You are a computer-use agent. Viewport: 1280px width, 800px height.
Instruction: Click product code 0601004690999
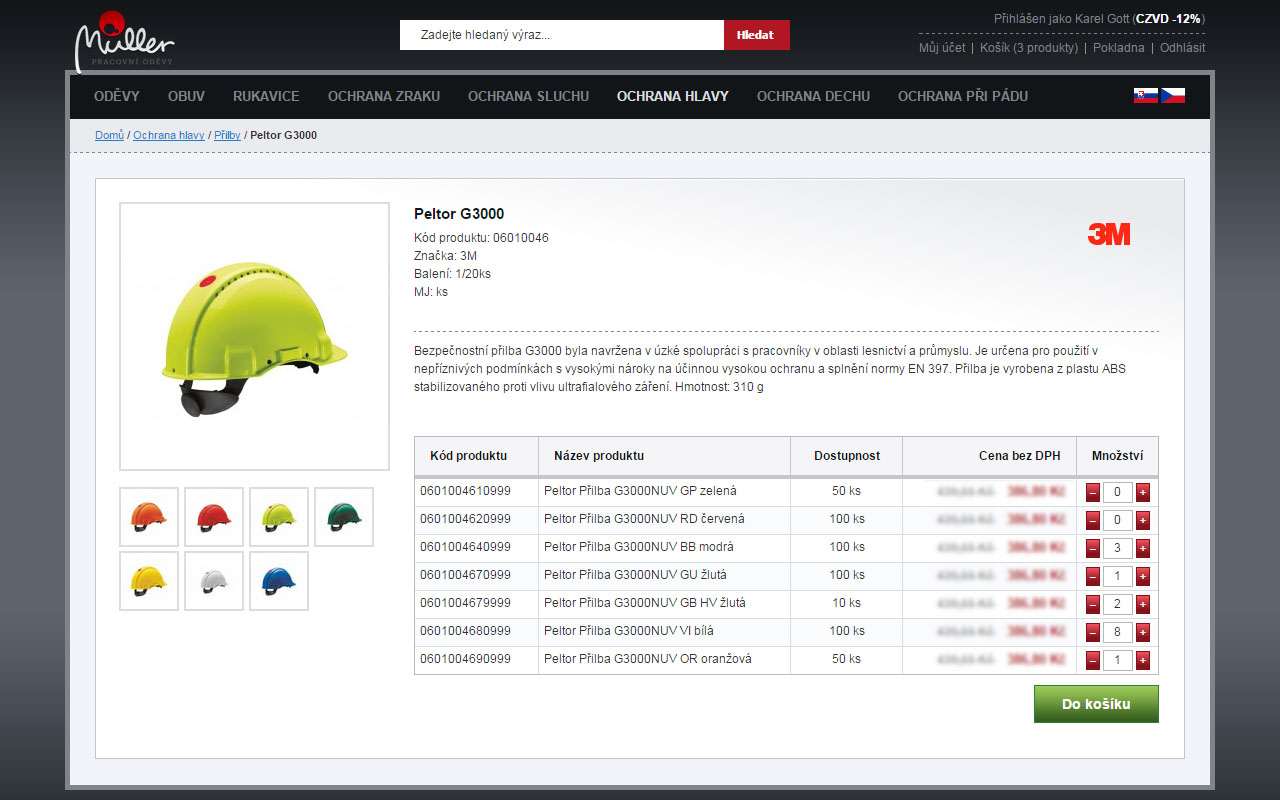(465, 659)
